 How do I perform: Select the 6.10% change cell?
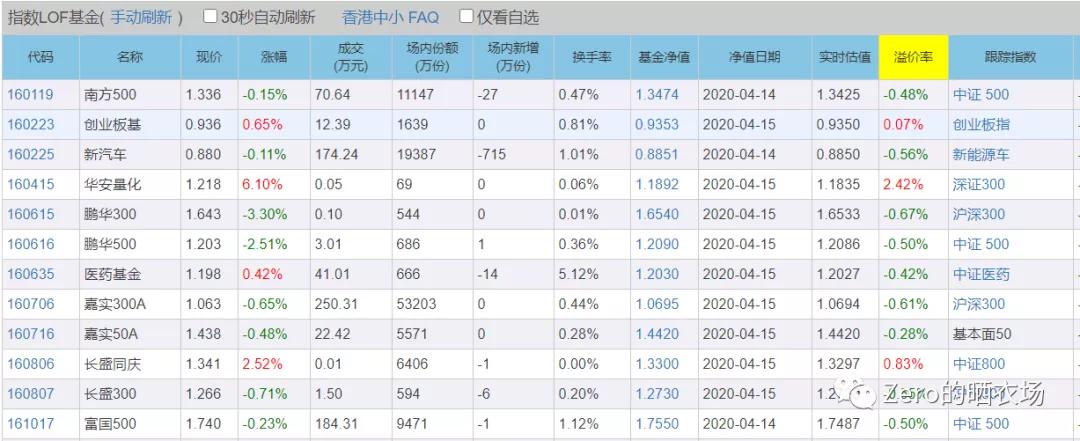pos(274,184)
